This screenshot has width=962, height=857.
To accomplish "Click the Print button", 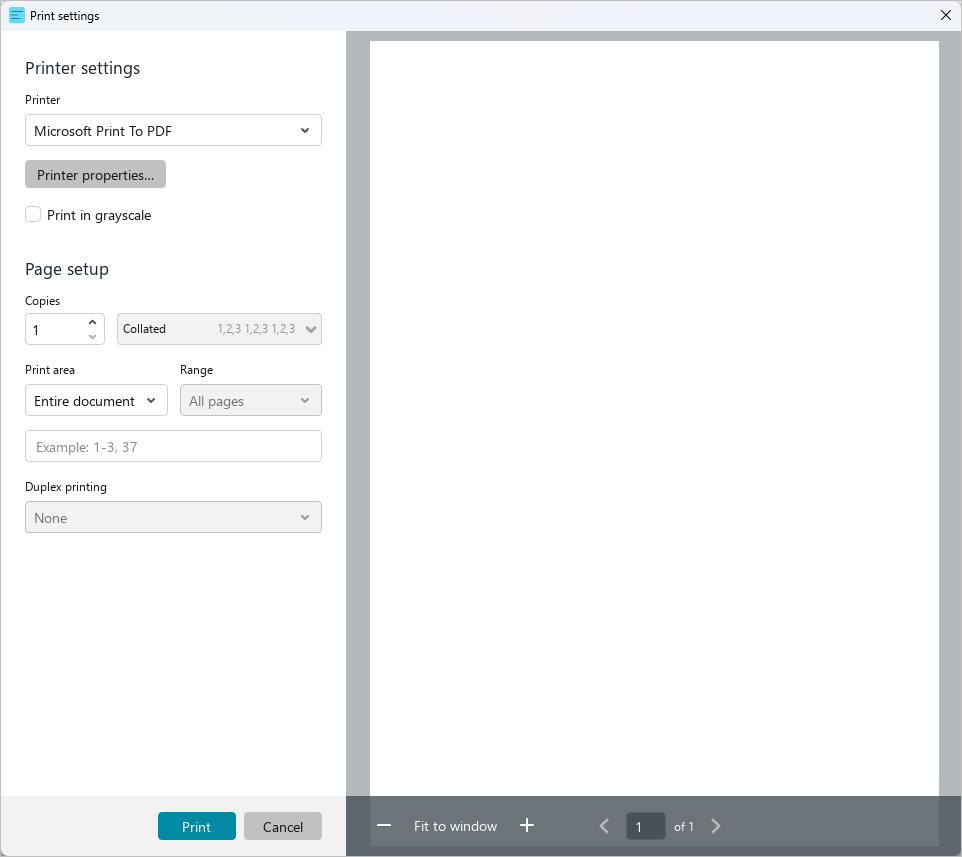I will 196,826.
